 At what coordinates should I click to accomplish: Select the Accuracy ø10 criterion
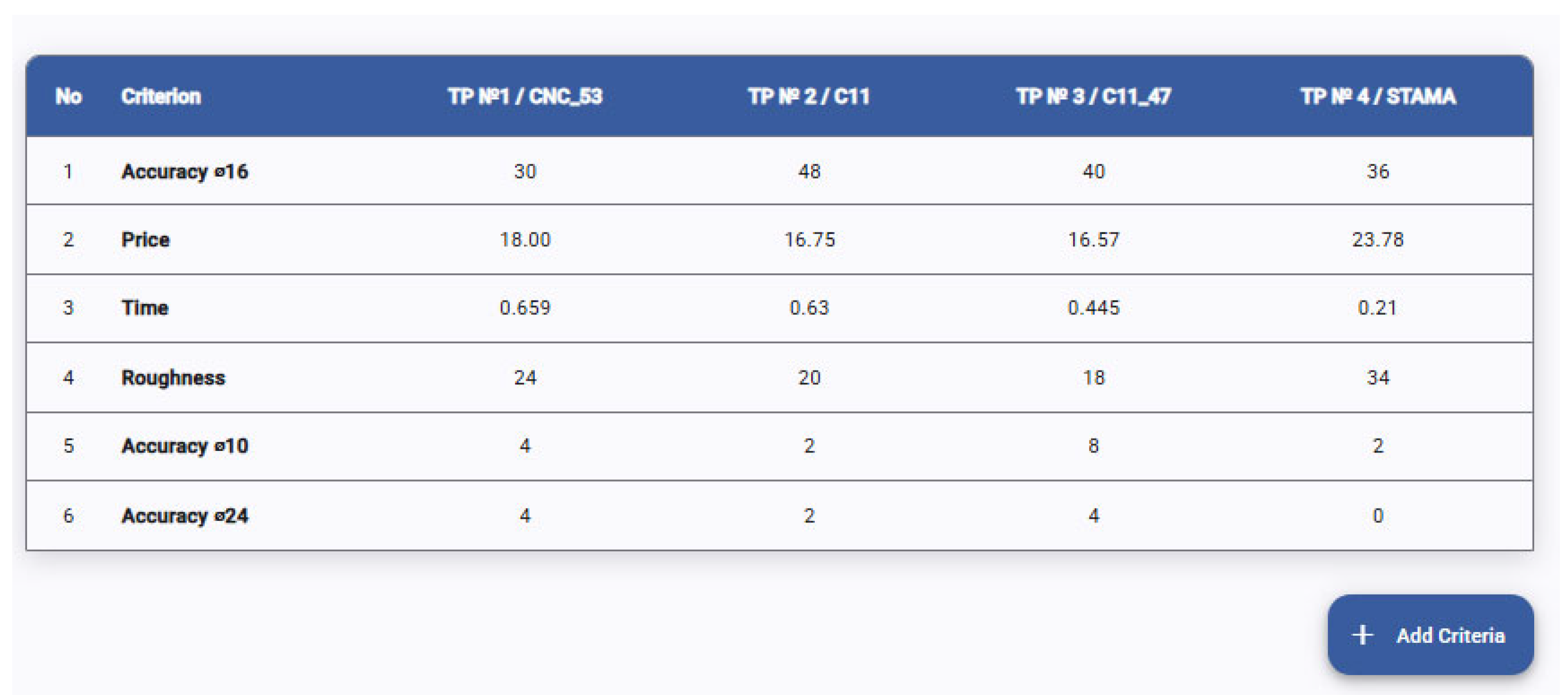click(184, 446)
